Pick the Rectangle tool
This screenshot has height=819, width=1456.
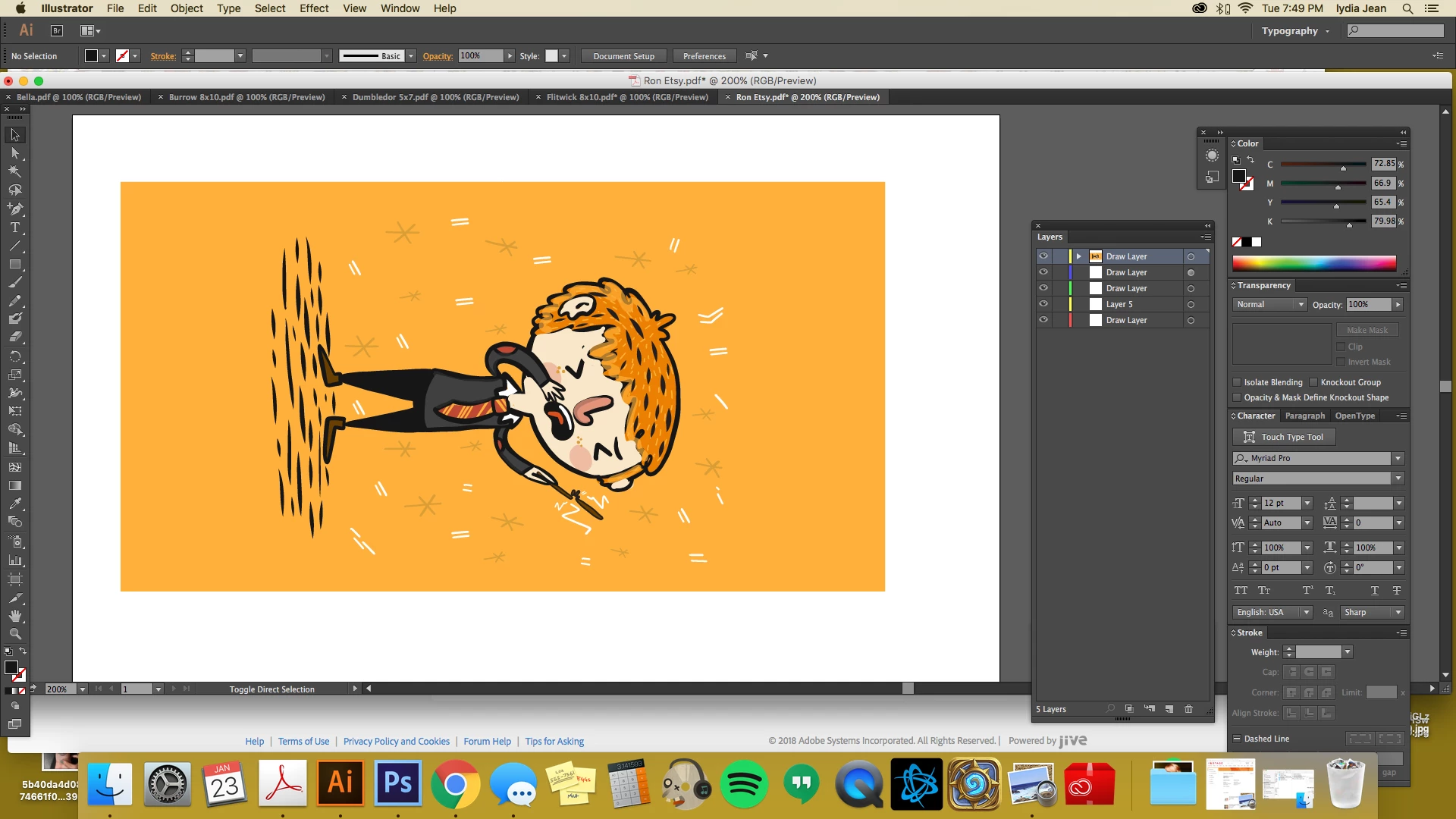[14, 265]
